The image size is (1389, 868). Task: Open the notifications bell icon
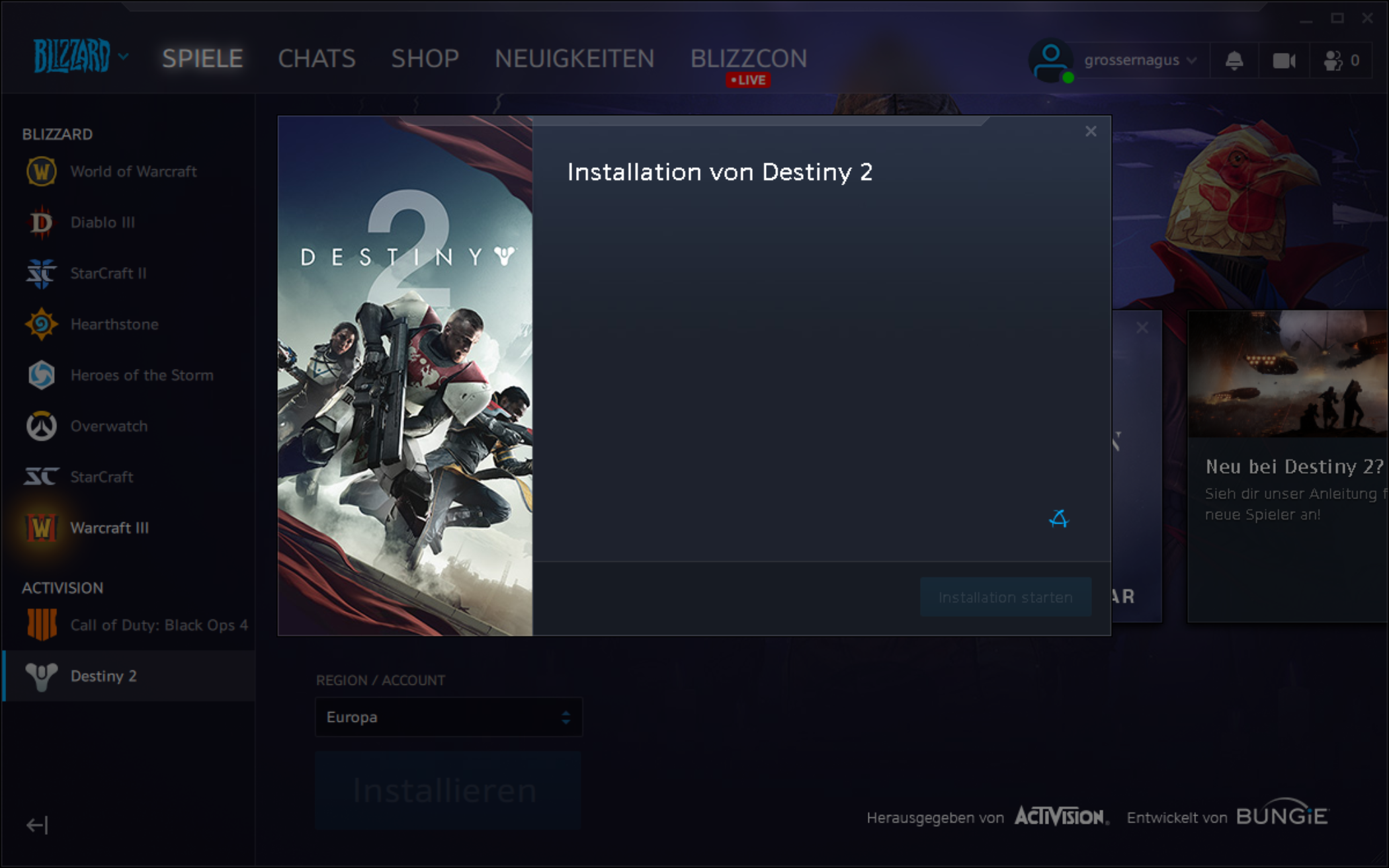pyautogui.click(x=1234, y=61)
